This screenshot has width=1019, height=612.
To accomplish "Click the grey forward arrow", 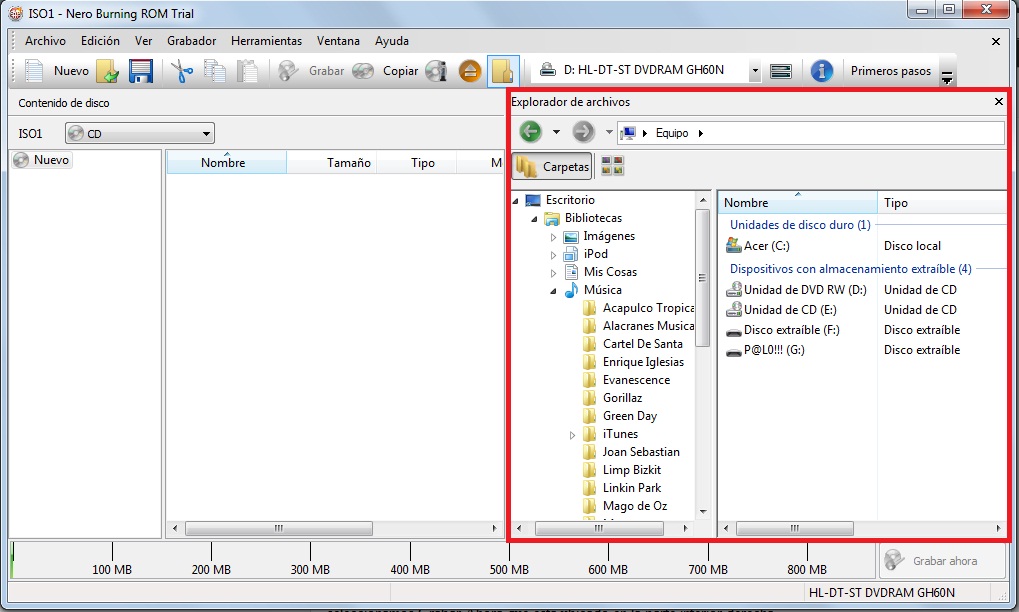I will coord(583,132).
